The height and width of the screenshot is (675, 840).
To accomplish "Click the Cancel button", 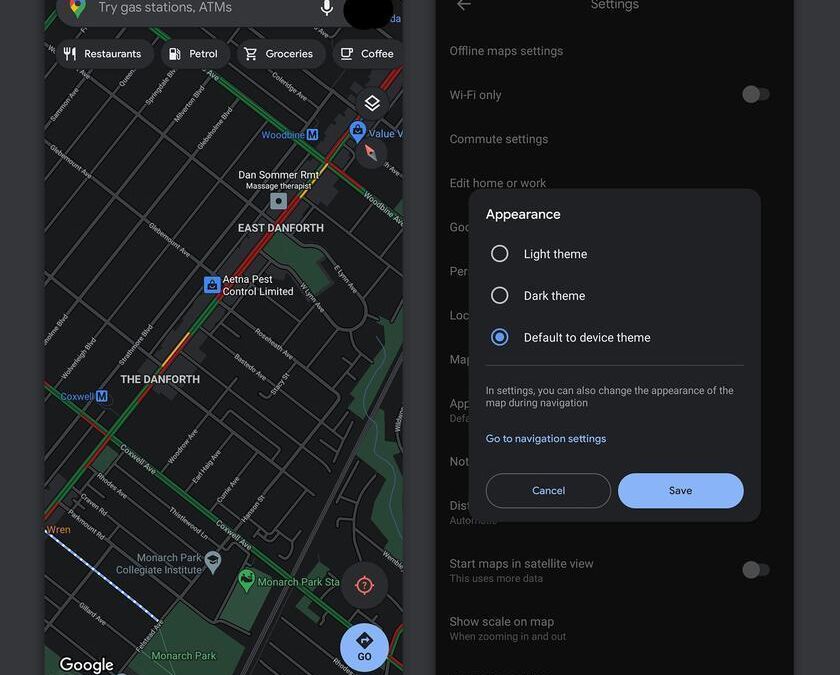I will (x=548, y=490).
